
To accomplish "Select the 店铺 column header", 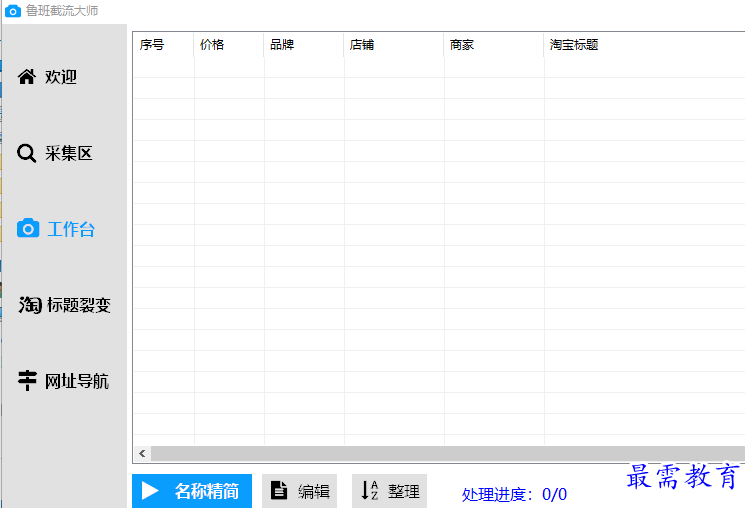I will click(x=362, y=45).
